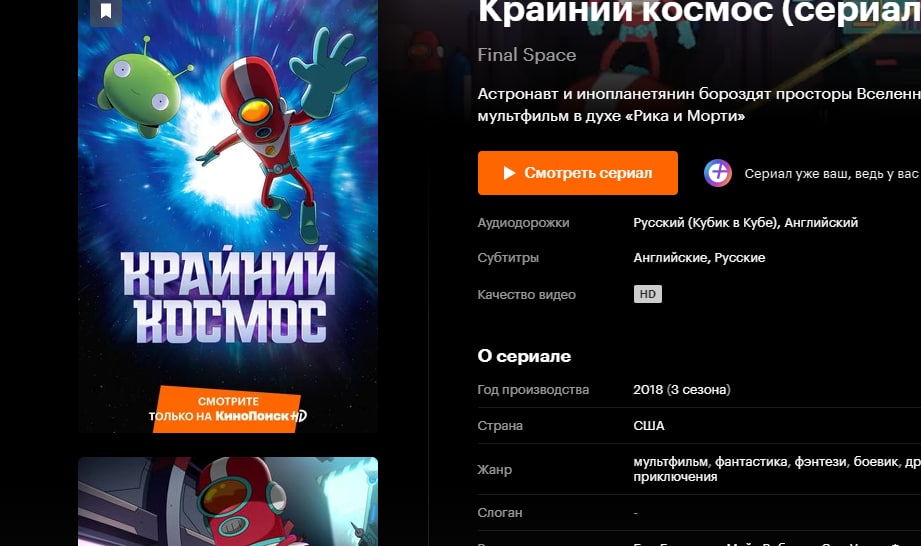Click the bookmark icon on the poster
The height and width of the screenshot is (546, 921).
tap(106, 11)
